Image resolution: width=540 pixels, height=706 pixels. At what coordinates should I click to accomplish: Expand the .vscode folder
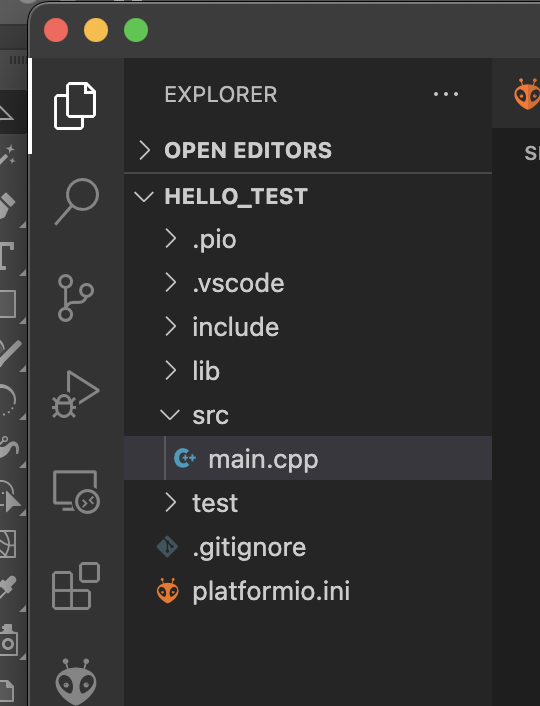click(308, 283)
